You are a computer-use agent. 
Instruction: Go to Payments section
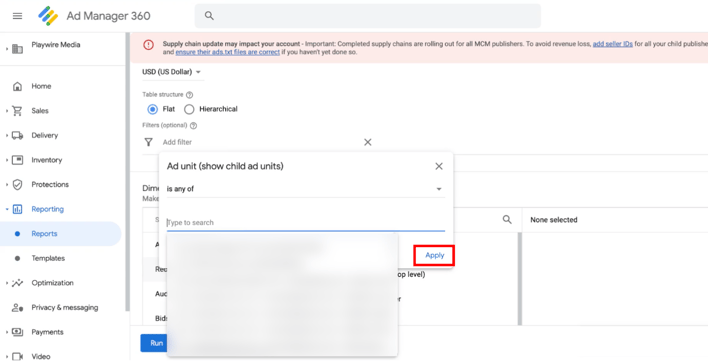coord(47,332)
